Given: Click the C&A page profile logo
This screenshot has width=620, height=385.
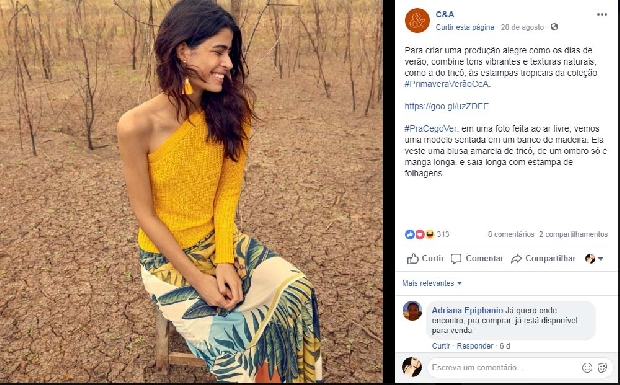Looking at the screenshot, I should 417,20.
